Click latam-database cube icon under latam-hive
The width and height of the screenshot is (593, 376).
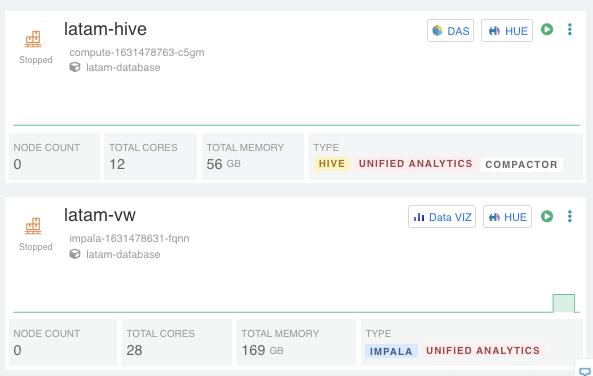pos(75,67)
